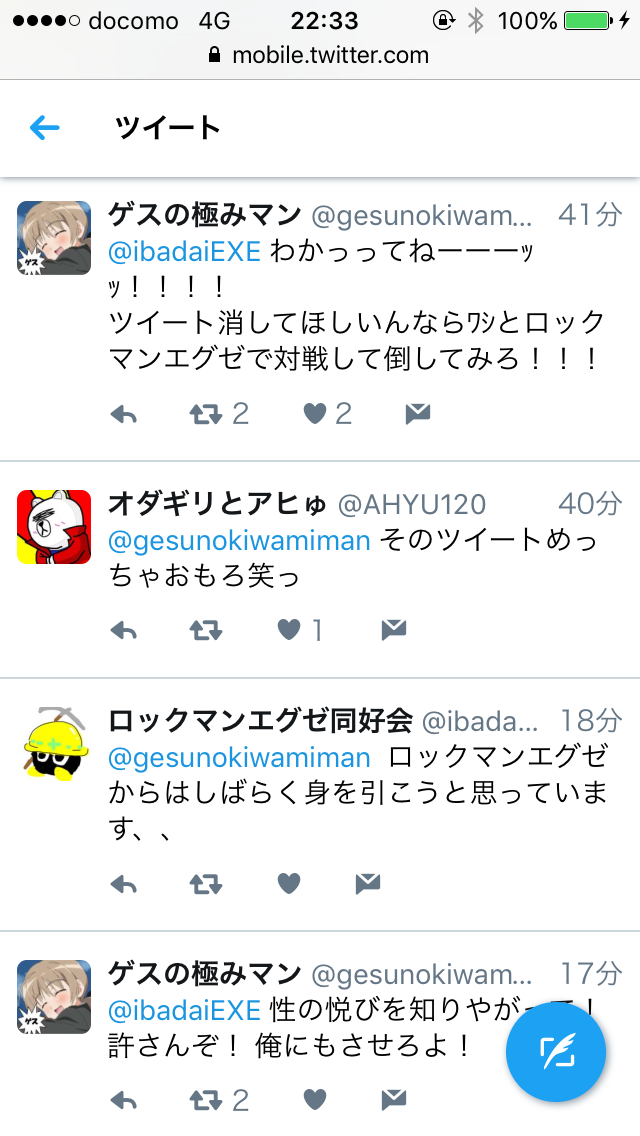Like the first tweet with 2 likes
Image resolution: width=640 pixels, height=1136 pixels.
(315, 414)
